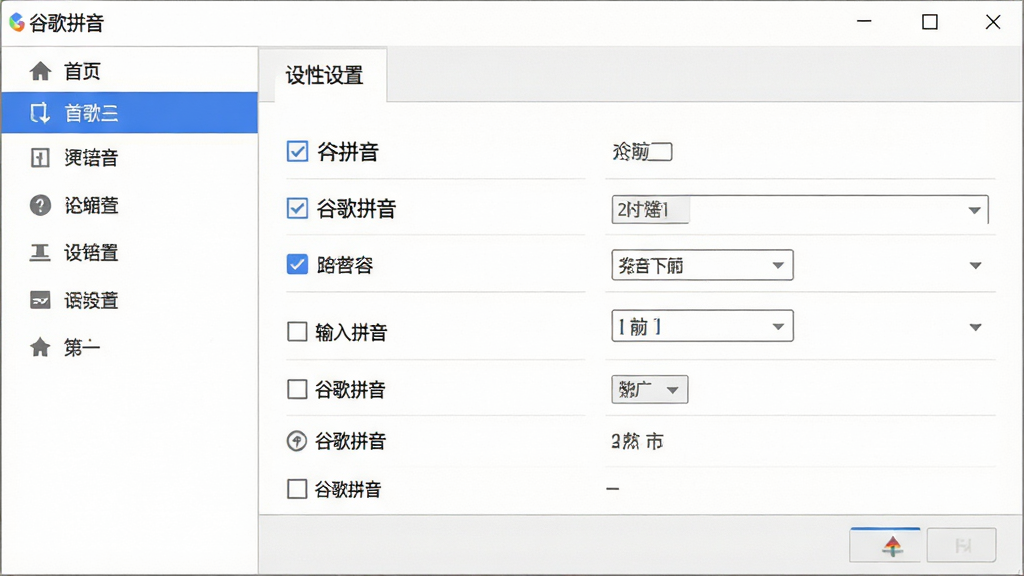The image size is (1024, 576).
Task: Open the sidebar question mark help icon
Action: [x=40, y=205]
